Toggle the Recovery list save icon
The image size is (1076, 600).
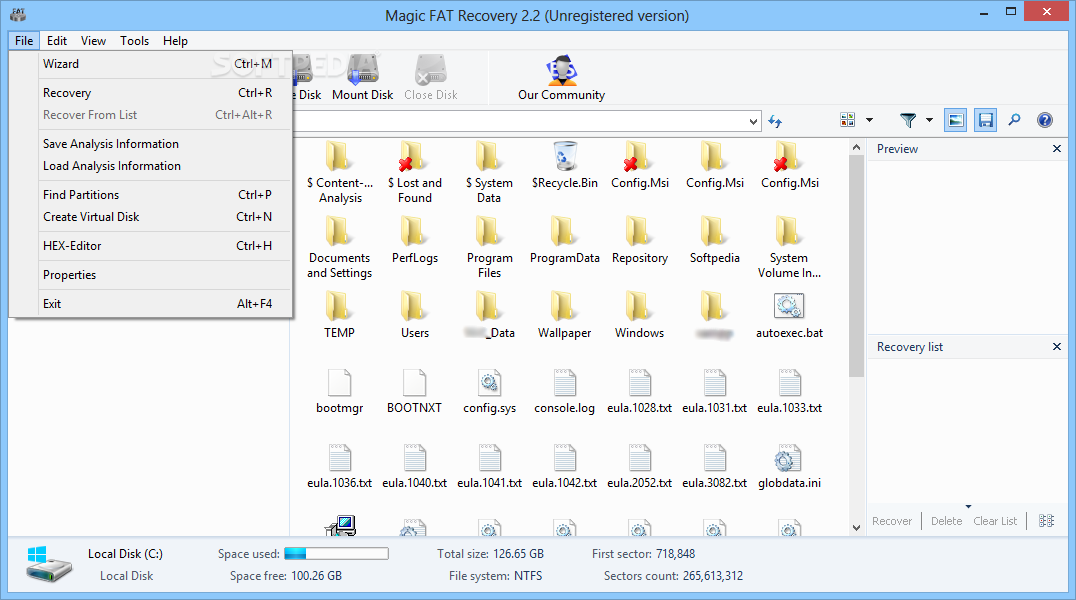click(985, 120)
